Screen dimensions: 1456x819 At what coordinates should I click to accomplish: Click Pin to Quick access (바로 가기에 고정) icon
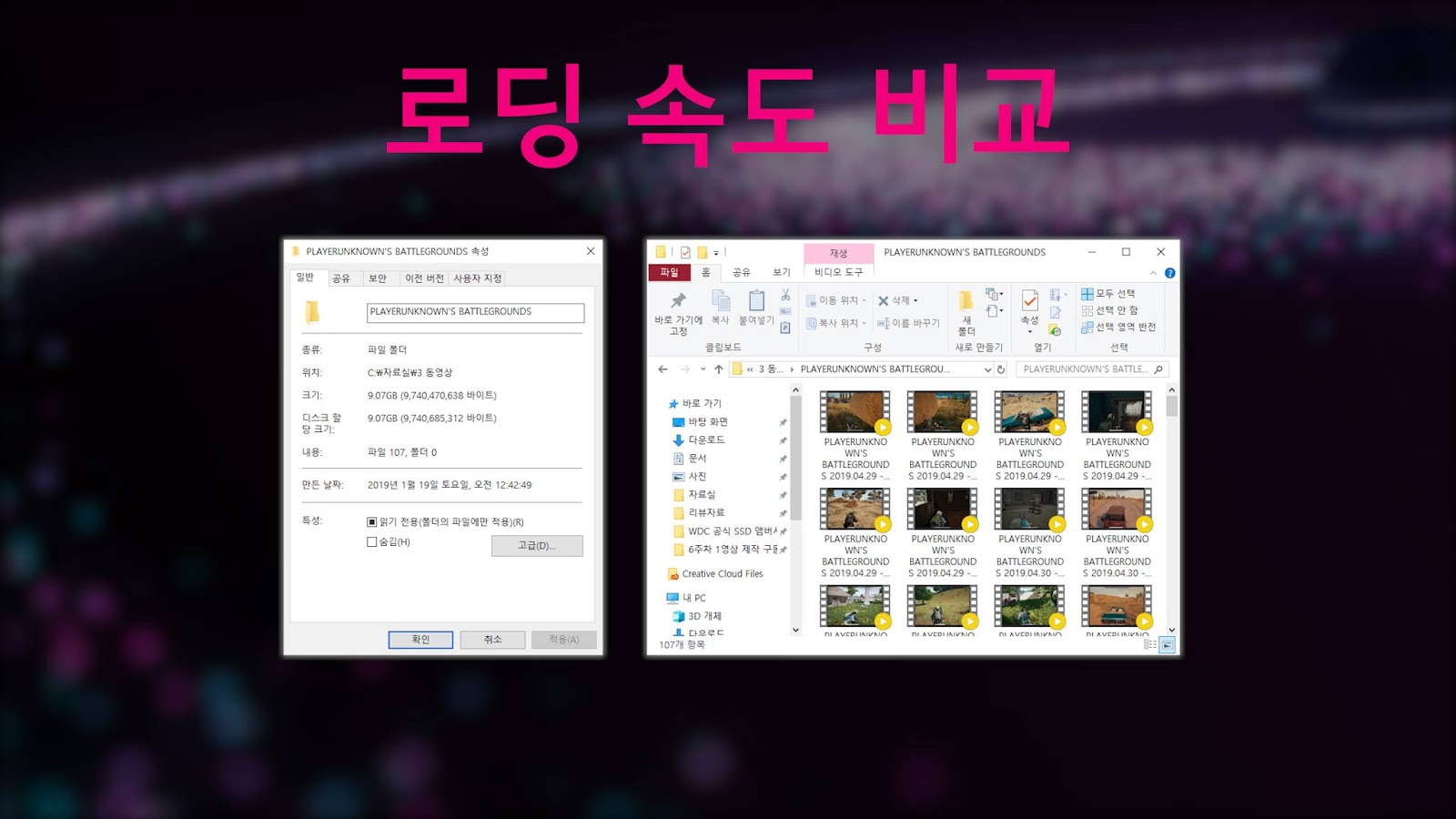(678, 300)
